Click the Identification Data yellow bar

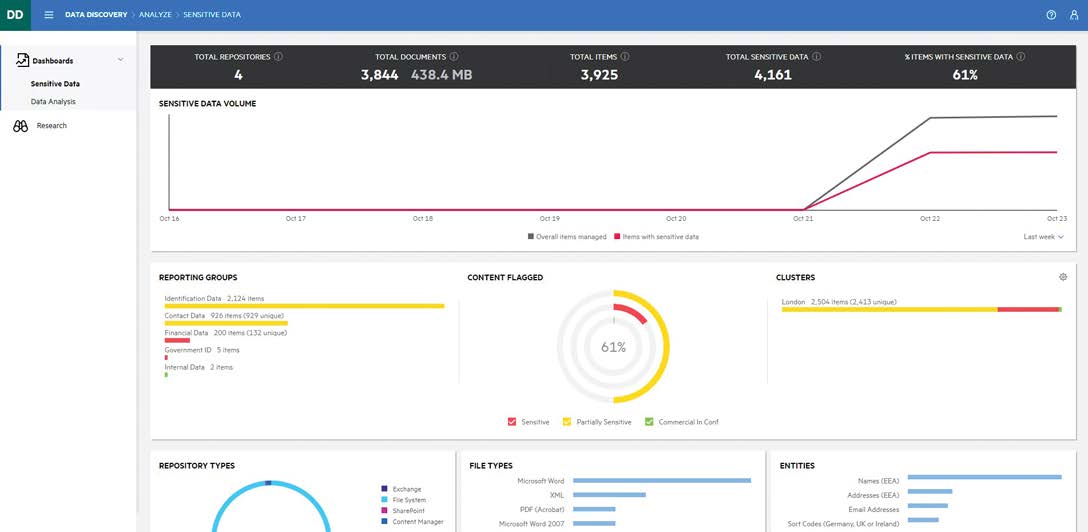click(304, 306)
